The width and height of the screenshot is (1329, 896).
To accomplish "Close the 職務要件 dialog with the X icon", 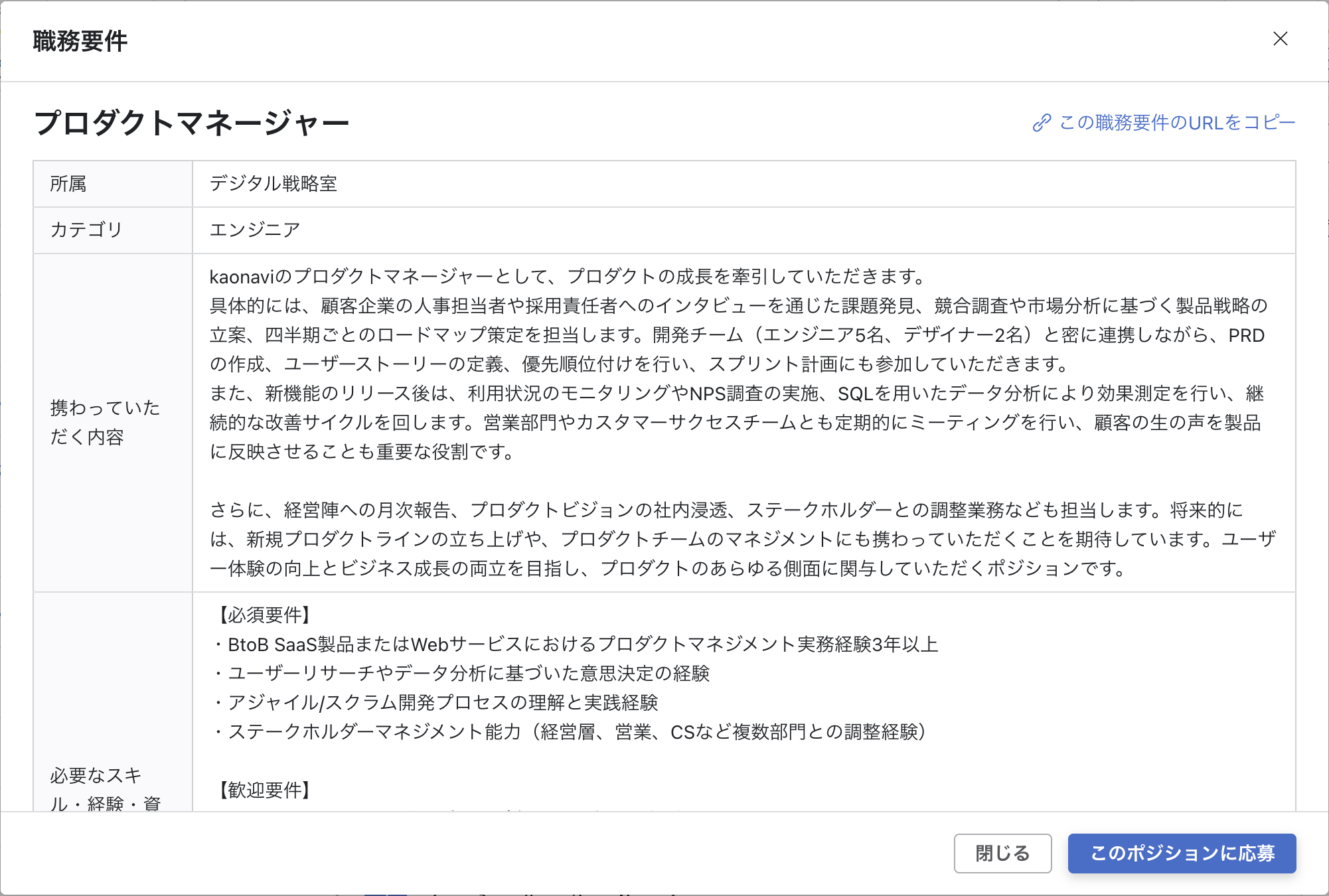I will tap(1280, 38).
